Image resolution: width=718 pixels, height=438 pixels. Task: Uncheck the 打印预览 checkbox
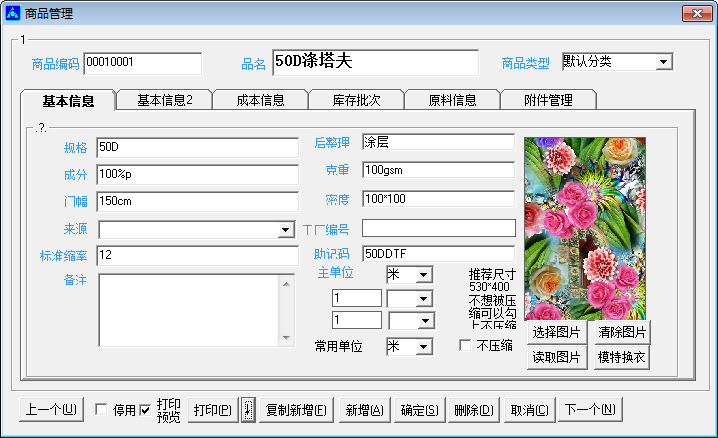click(145, 410)
